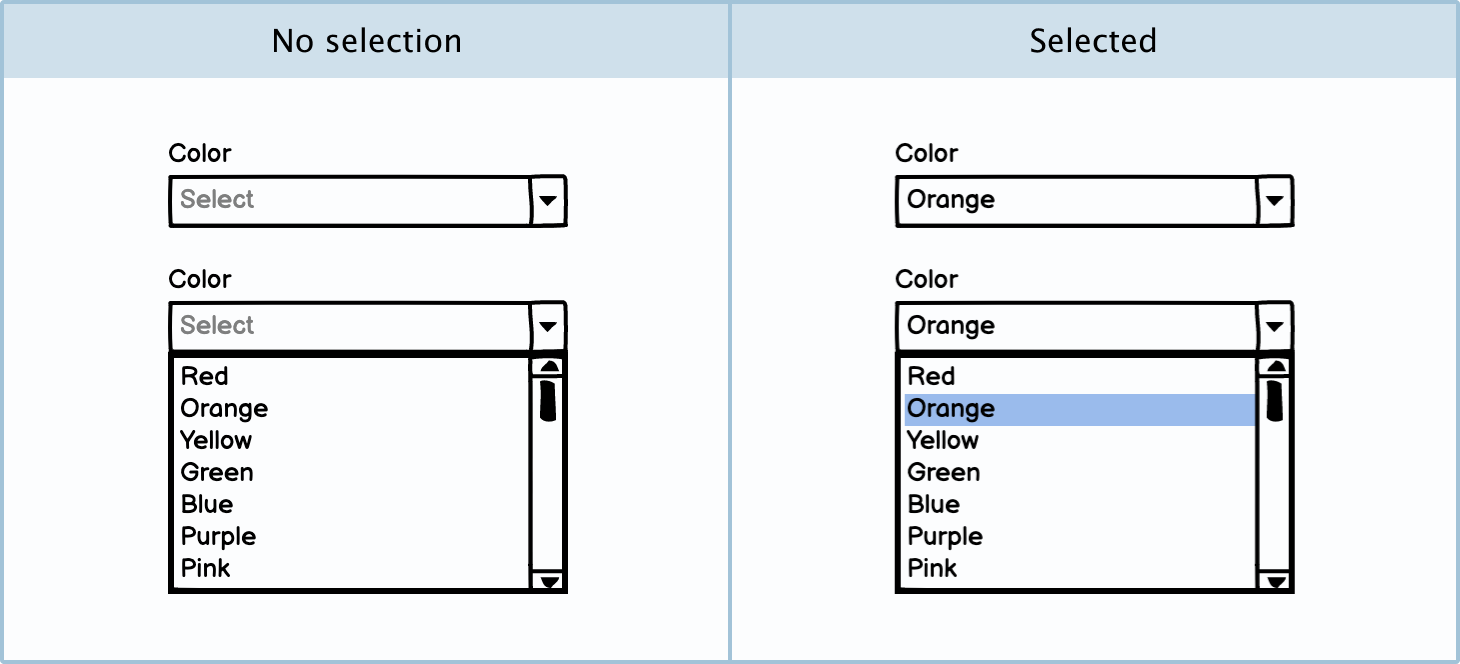Viewport: 1460px width, 664px height.
Task: Click the scrollbar thumb in left list
Action: pyautogui.click(x=547, y=399)
